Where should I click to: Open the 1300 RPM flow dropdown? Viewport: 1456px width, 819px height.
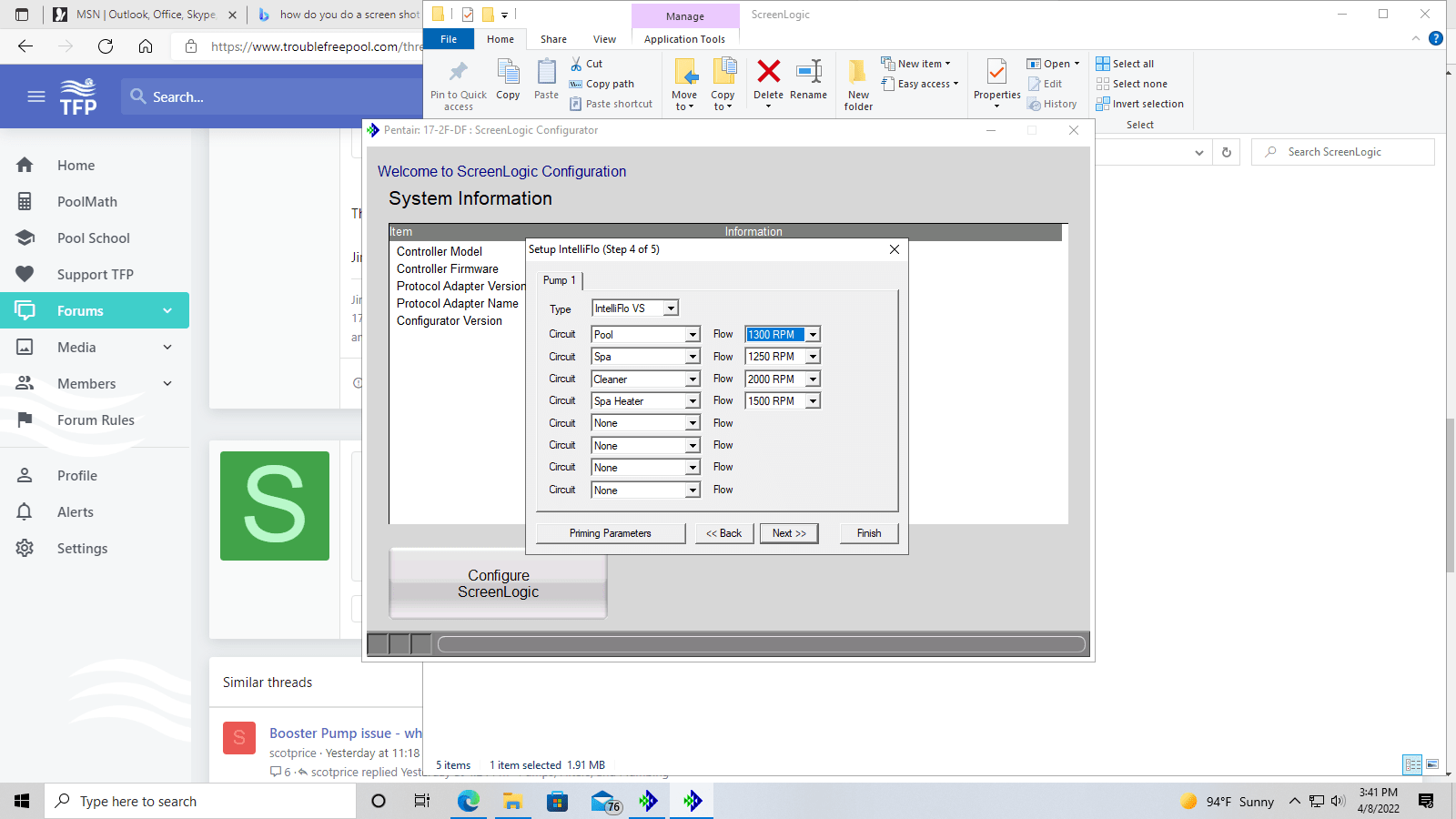coord(813,335)
